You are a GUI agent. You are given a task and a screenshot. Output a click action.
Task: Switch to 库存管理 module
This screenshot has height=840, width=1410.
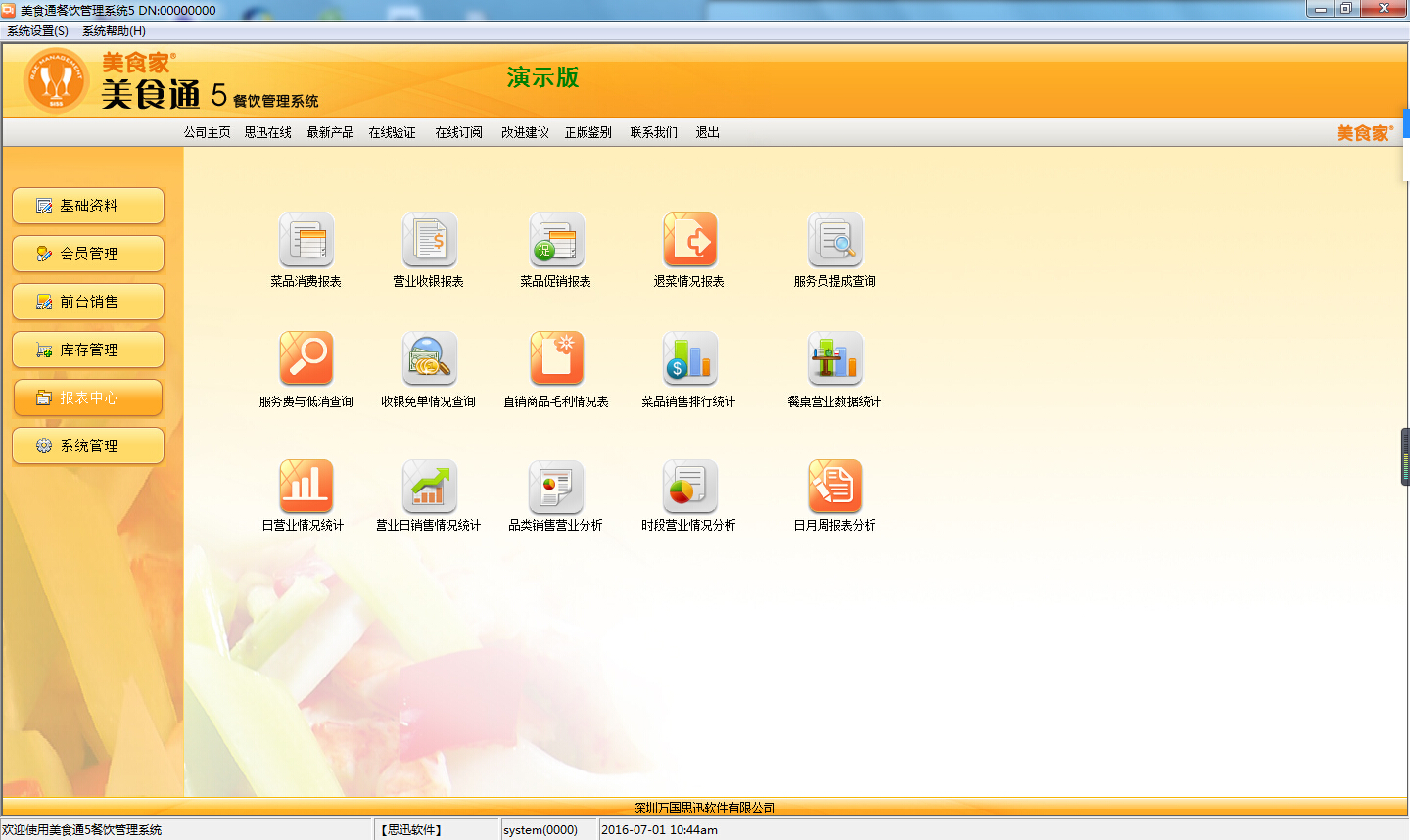88,350
